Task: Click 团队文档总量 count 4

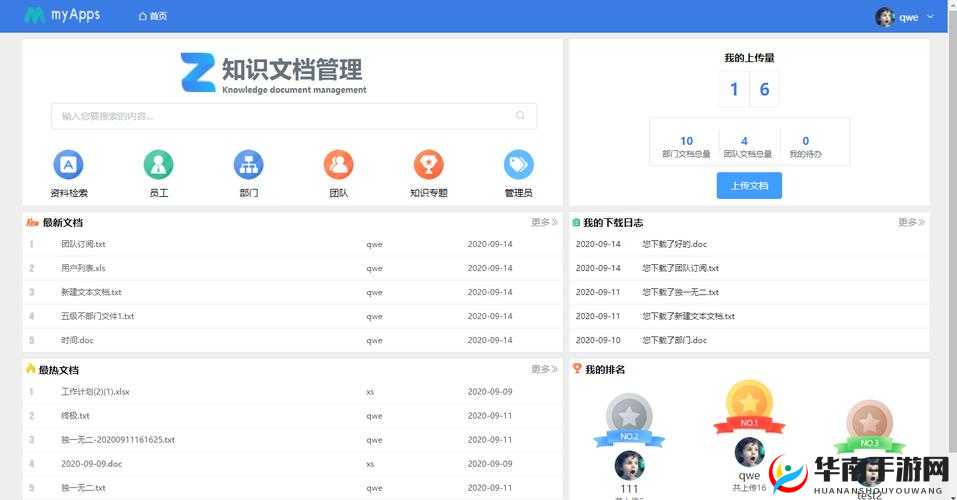Action: pos(744,141)
